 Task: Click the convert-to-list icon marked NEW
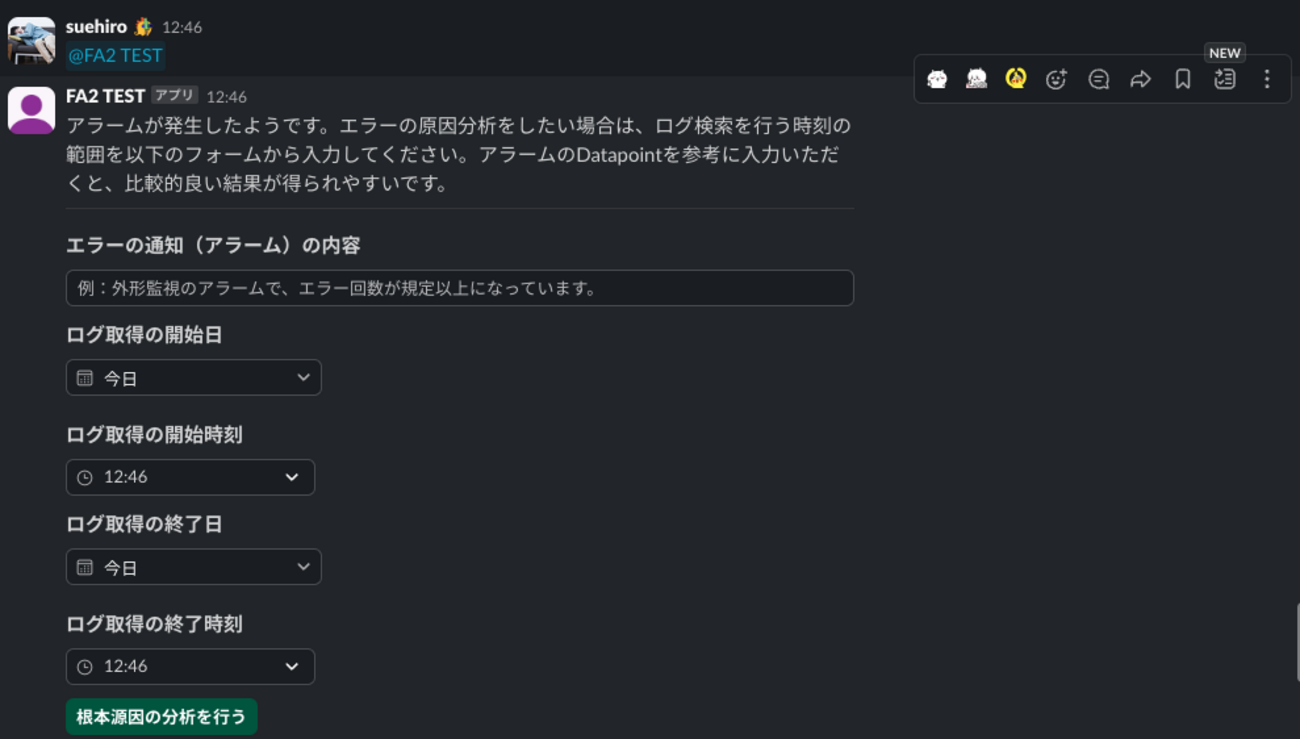[x=1224, y=80]
